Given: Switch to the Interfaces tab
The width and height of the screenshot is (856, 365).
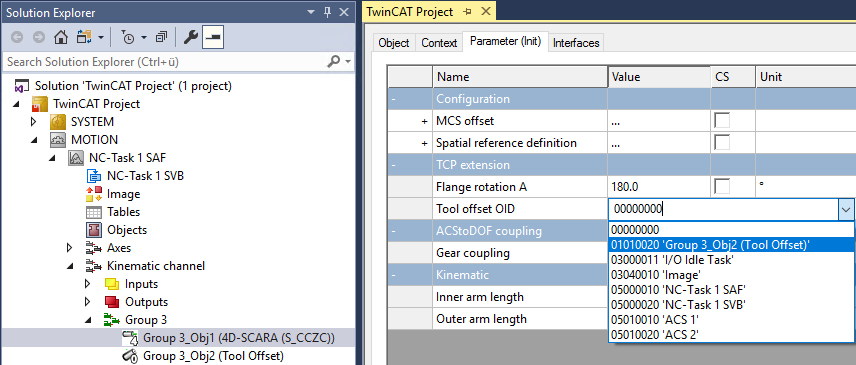Looking at the screenshot, I should pyautogui.click(x=576, y=43).
